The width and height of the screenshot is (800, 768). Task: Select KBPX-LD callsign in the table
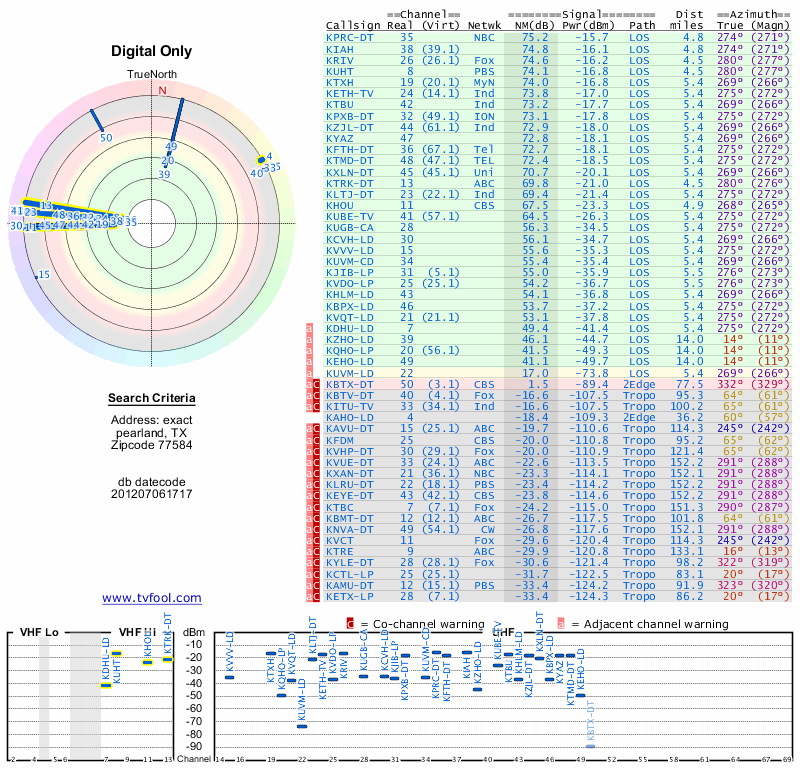(349, 306)
